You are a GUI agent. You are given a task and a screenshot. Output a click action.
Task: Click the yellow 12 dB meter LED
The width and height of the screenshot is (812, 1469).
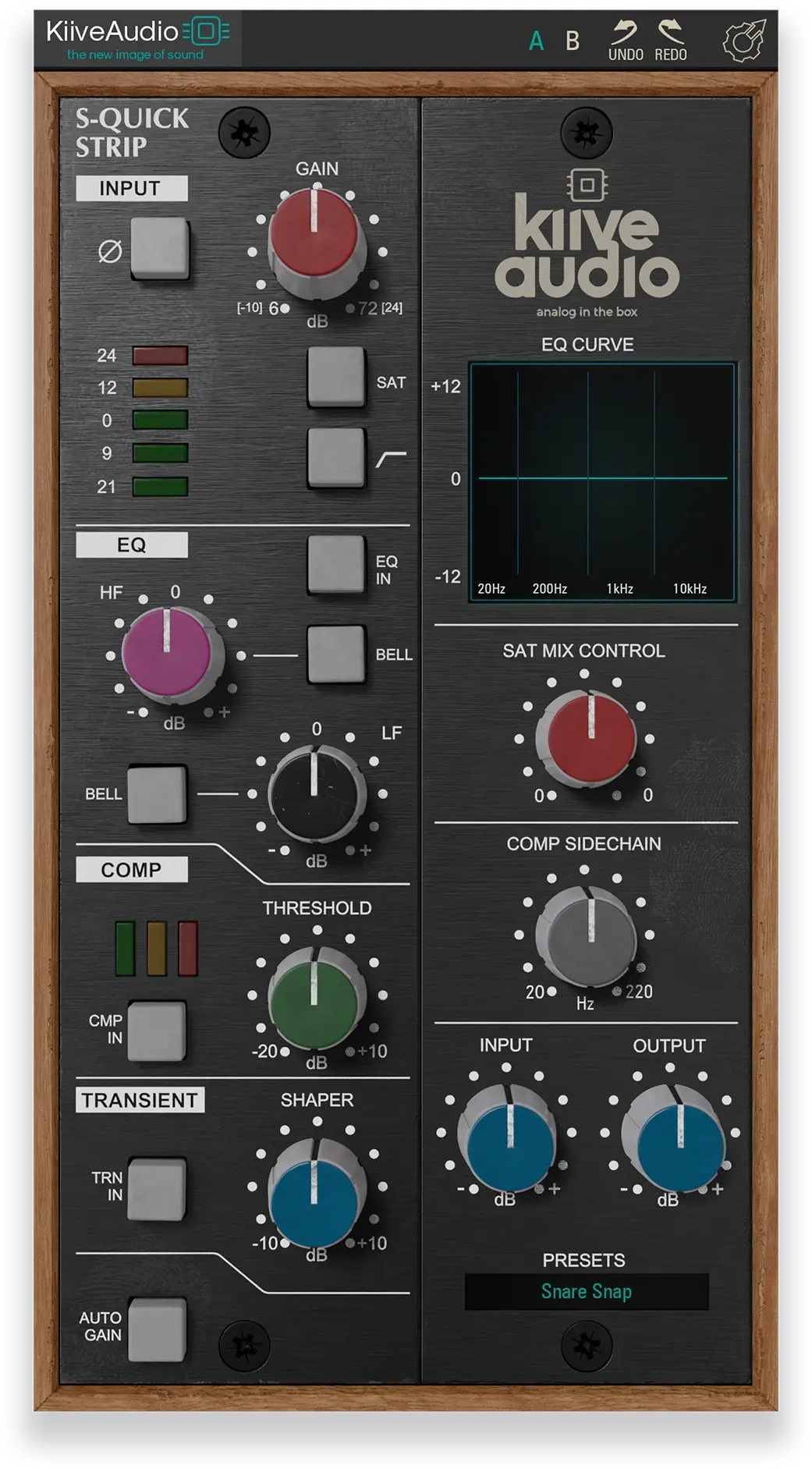pyautogui.click(x=160, y=388)
